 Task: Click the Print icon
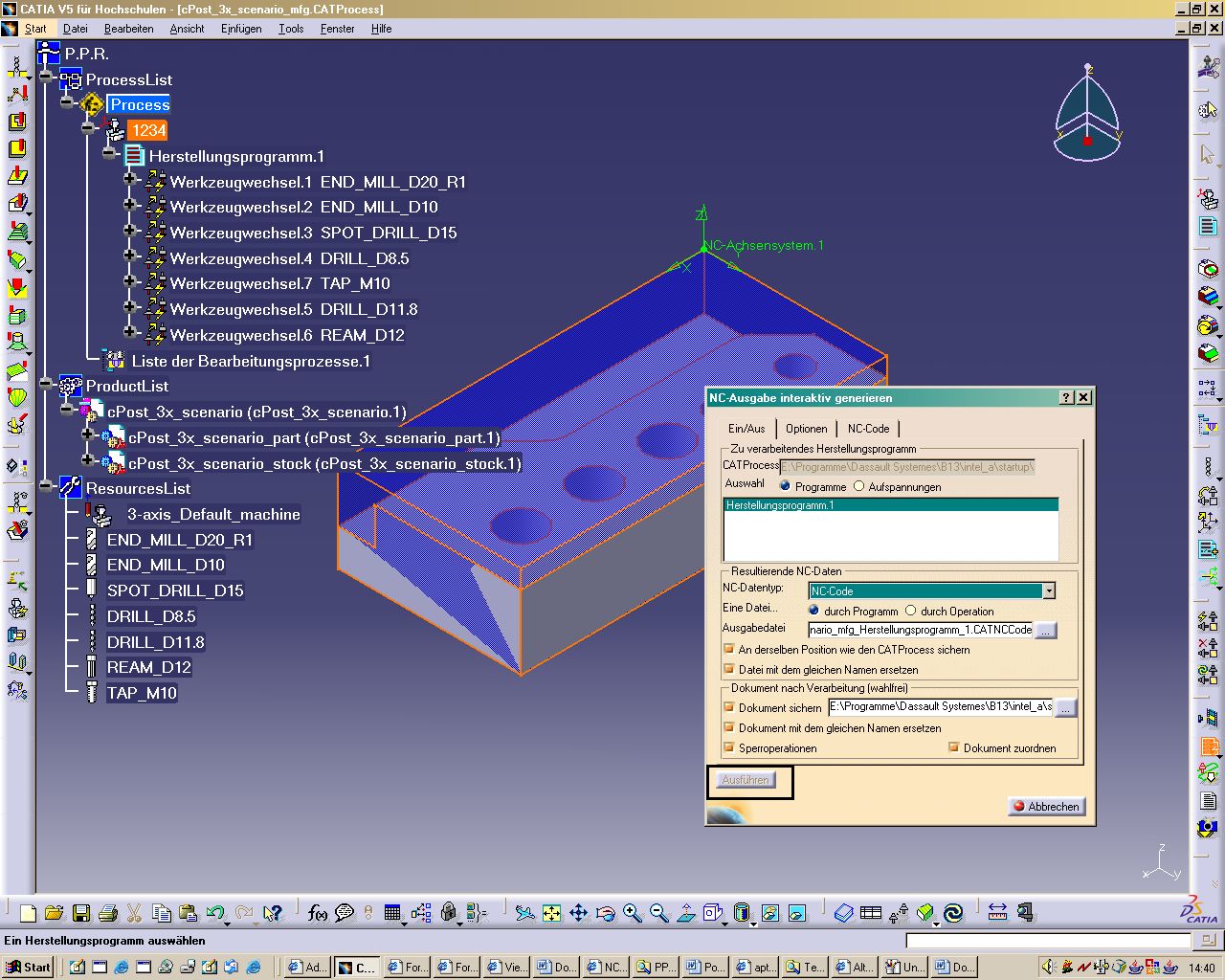click(108, 913)
